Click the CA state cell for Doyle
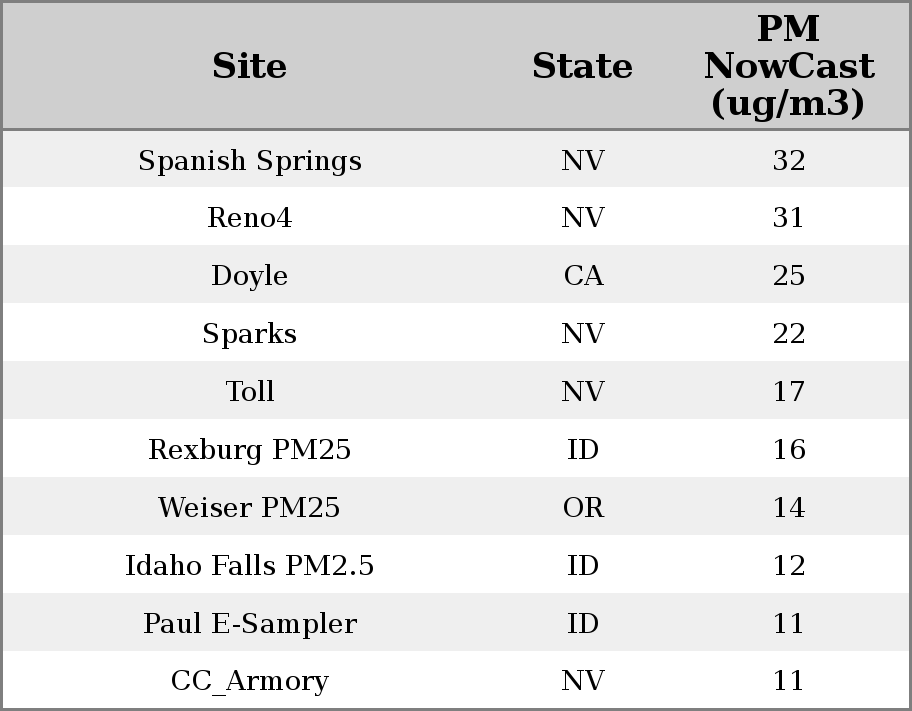Screen dimensions: 912x711 583,276
